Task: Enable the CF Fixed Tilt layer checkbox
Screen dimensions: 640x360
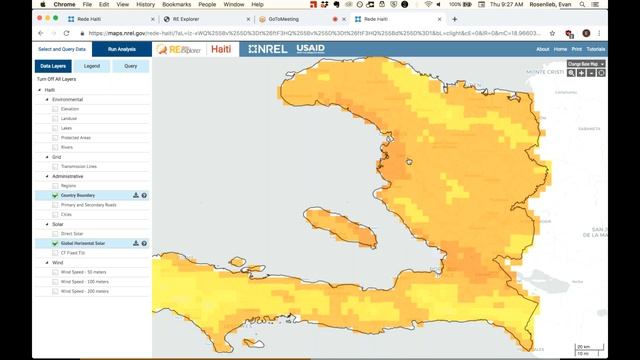Action: tap(55, 253)
